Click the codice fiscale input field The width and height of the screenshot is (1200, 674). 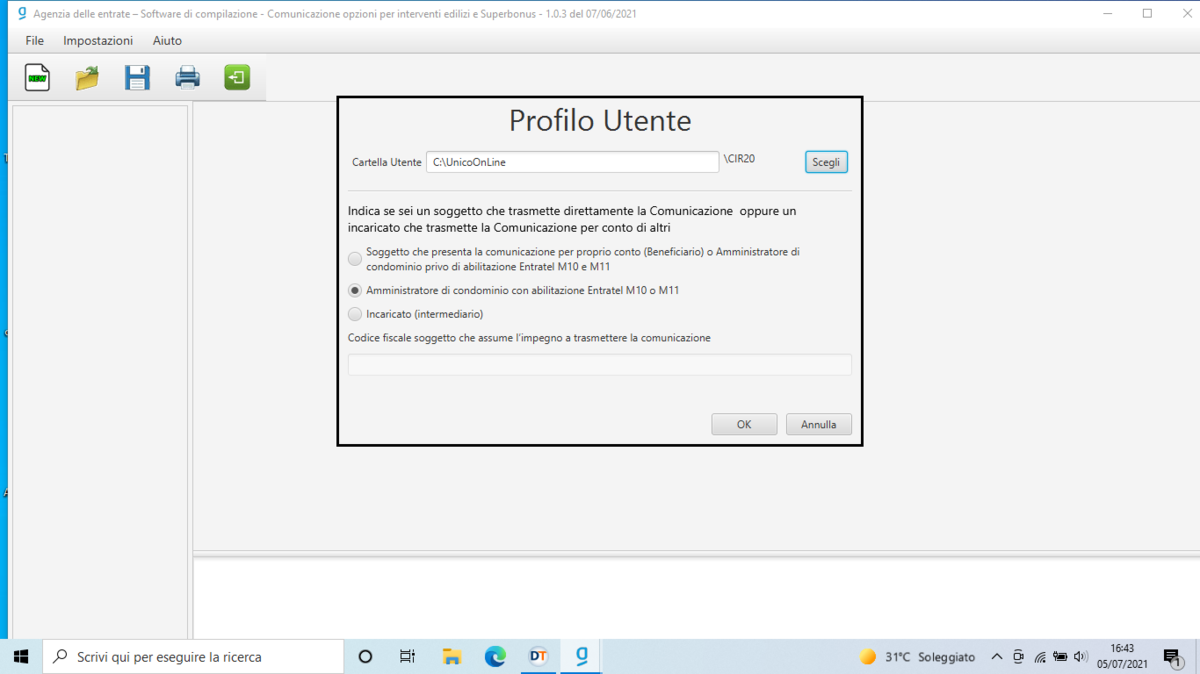pyautogui.click(x=599, y=364)
